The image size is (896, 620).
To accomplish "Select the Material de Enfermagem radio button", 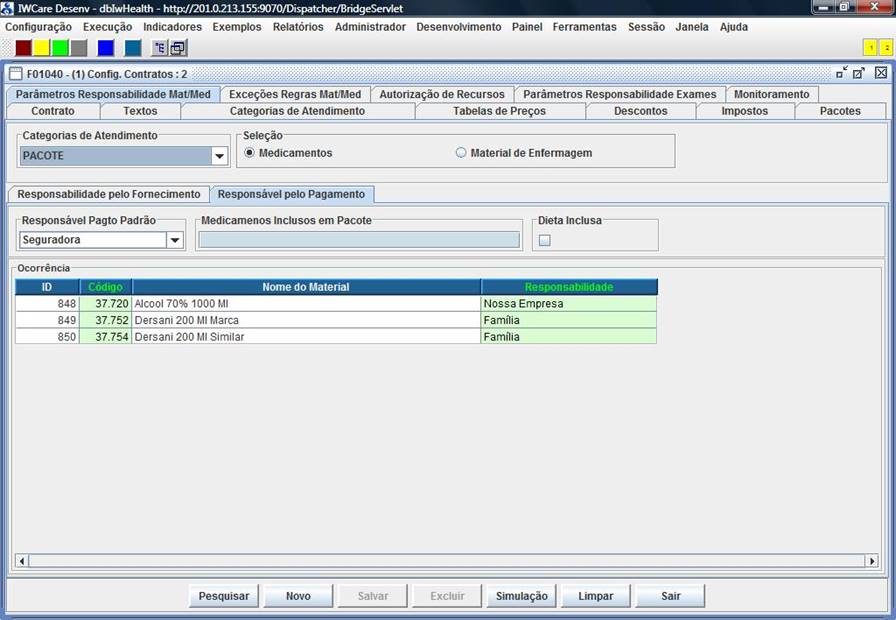I will [461, 153].
